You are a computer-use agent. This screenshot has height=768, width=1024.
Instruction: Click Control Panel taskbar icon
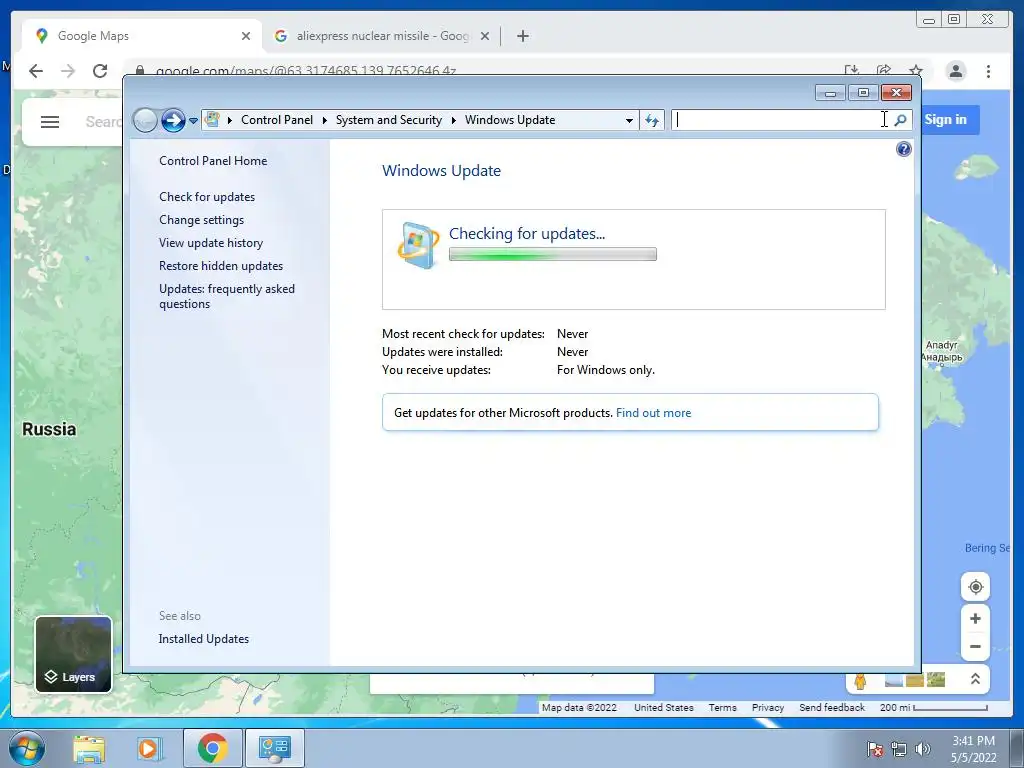(274, 748)
